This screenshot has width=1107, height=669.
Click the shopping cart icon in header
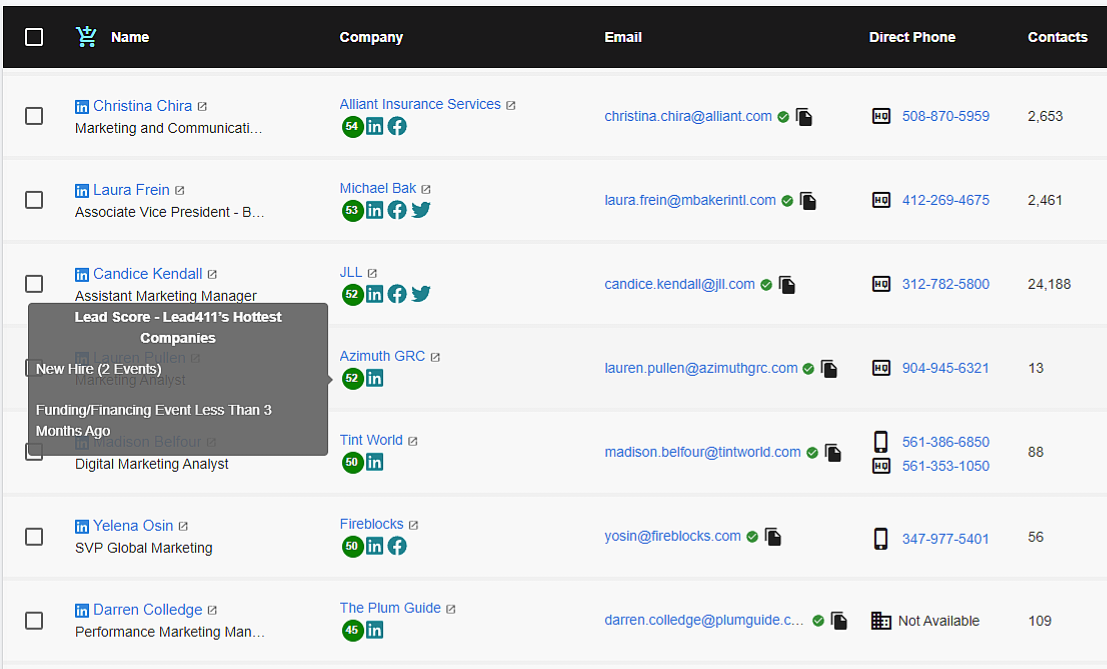point(86,37)
